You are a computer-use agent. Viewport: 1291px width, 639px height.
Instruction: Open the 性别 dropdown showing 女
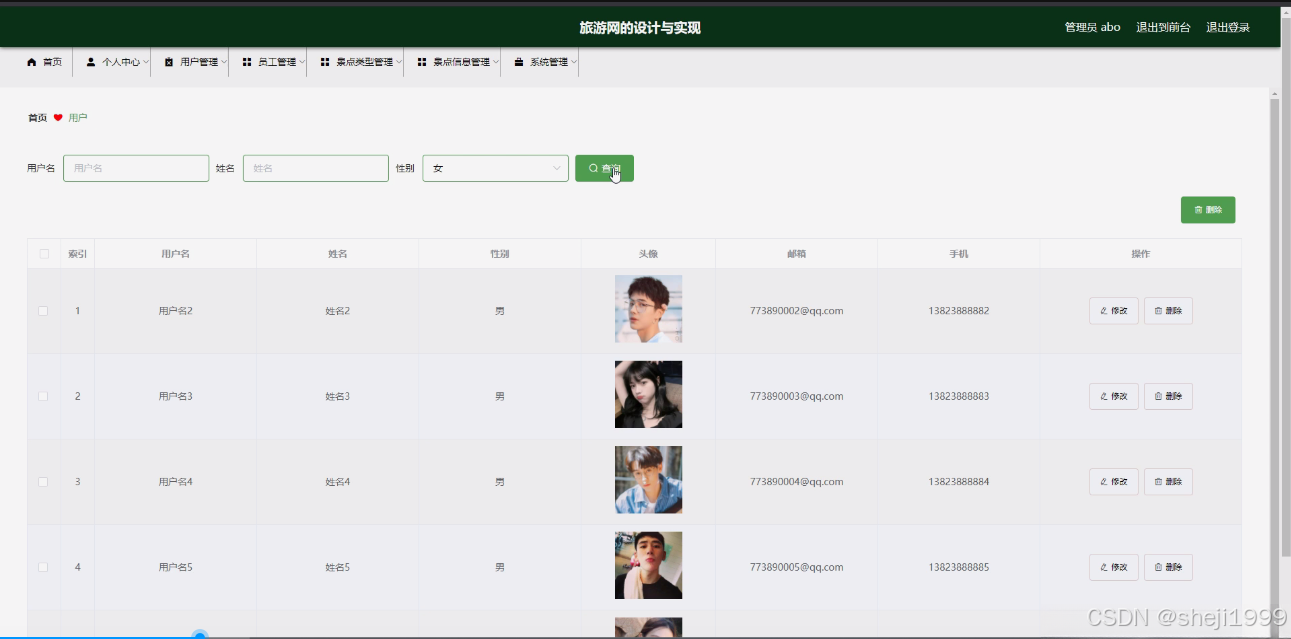point(495,168)
